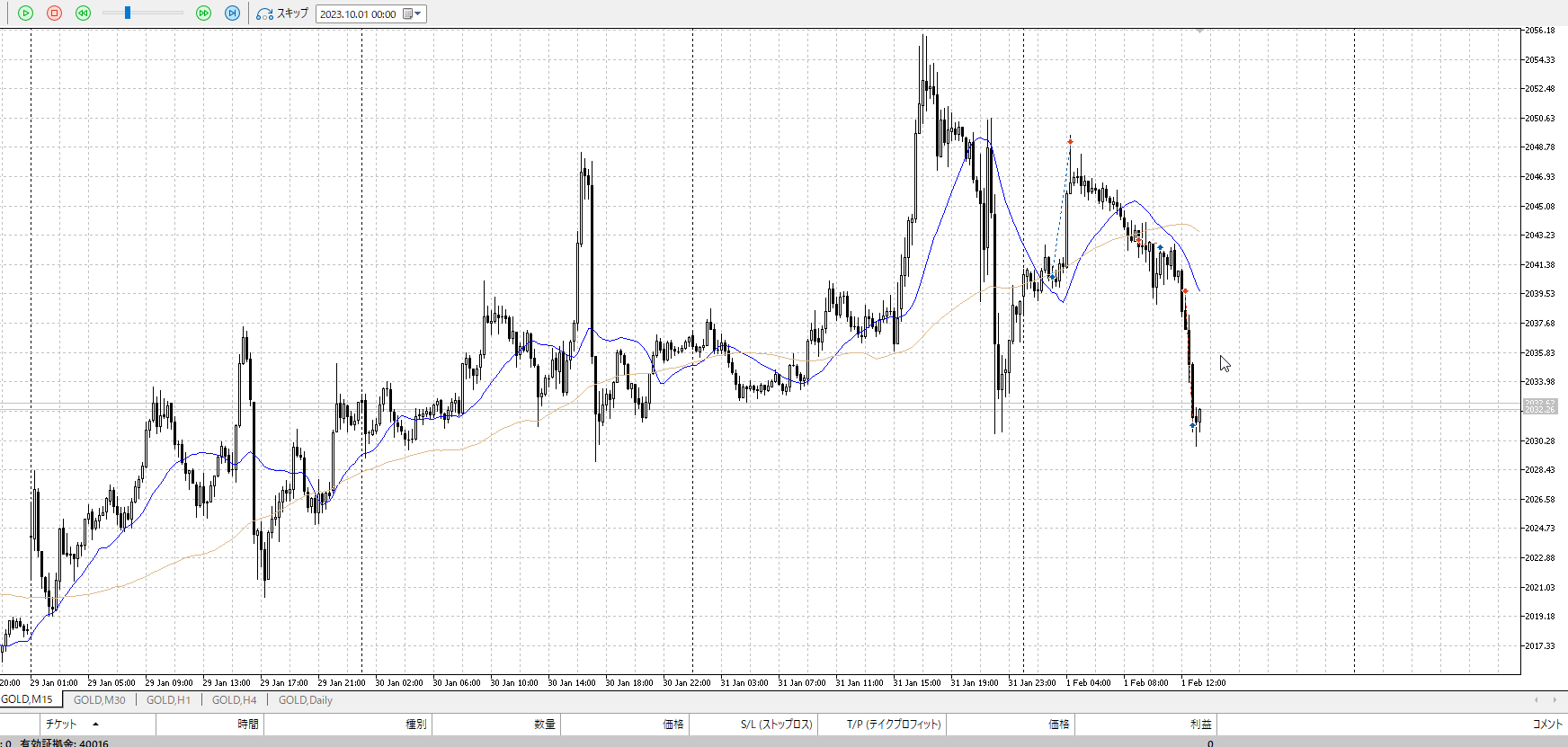Open the GOLD,H4 chart tab

(x=234, y=700)
